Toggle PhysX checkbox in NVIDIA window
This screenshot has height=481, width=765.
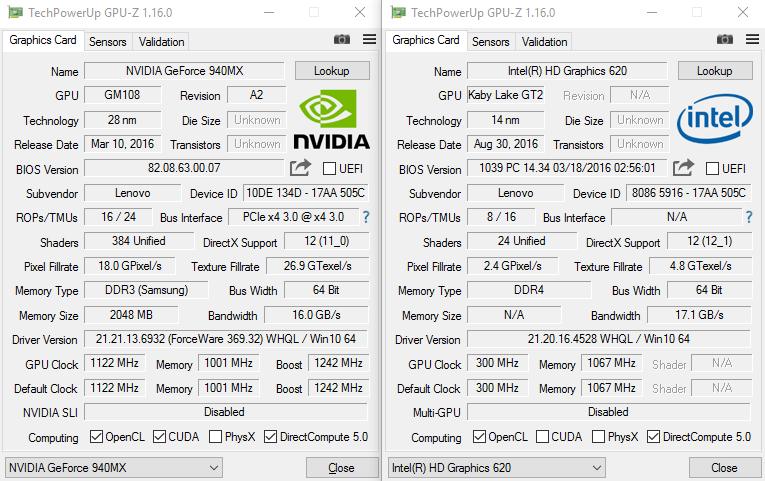(x=215, y=437)
